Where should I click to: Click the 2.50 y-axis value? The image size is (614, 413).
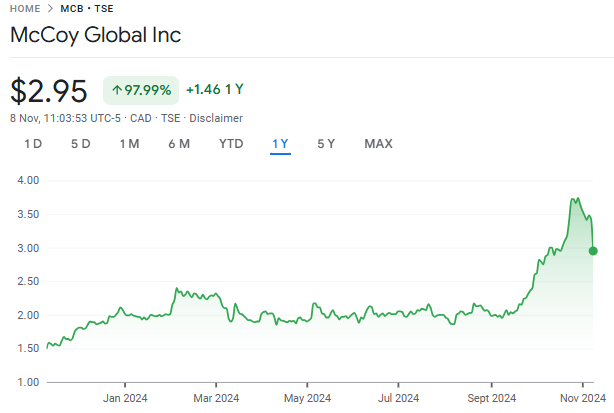coord(28,281)
